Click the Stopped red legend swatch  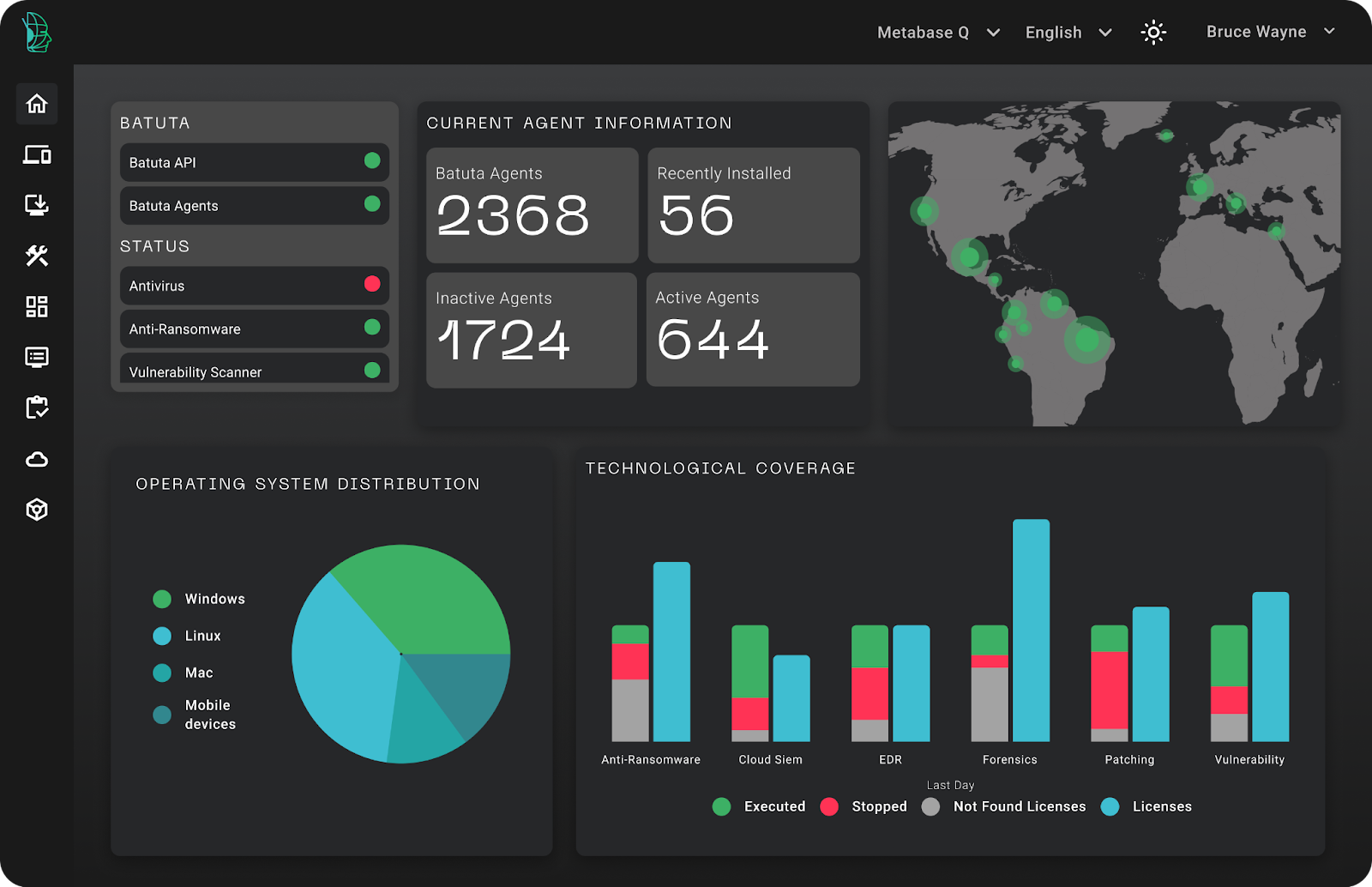tap(829, 806)
